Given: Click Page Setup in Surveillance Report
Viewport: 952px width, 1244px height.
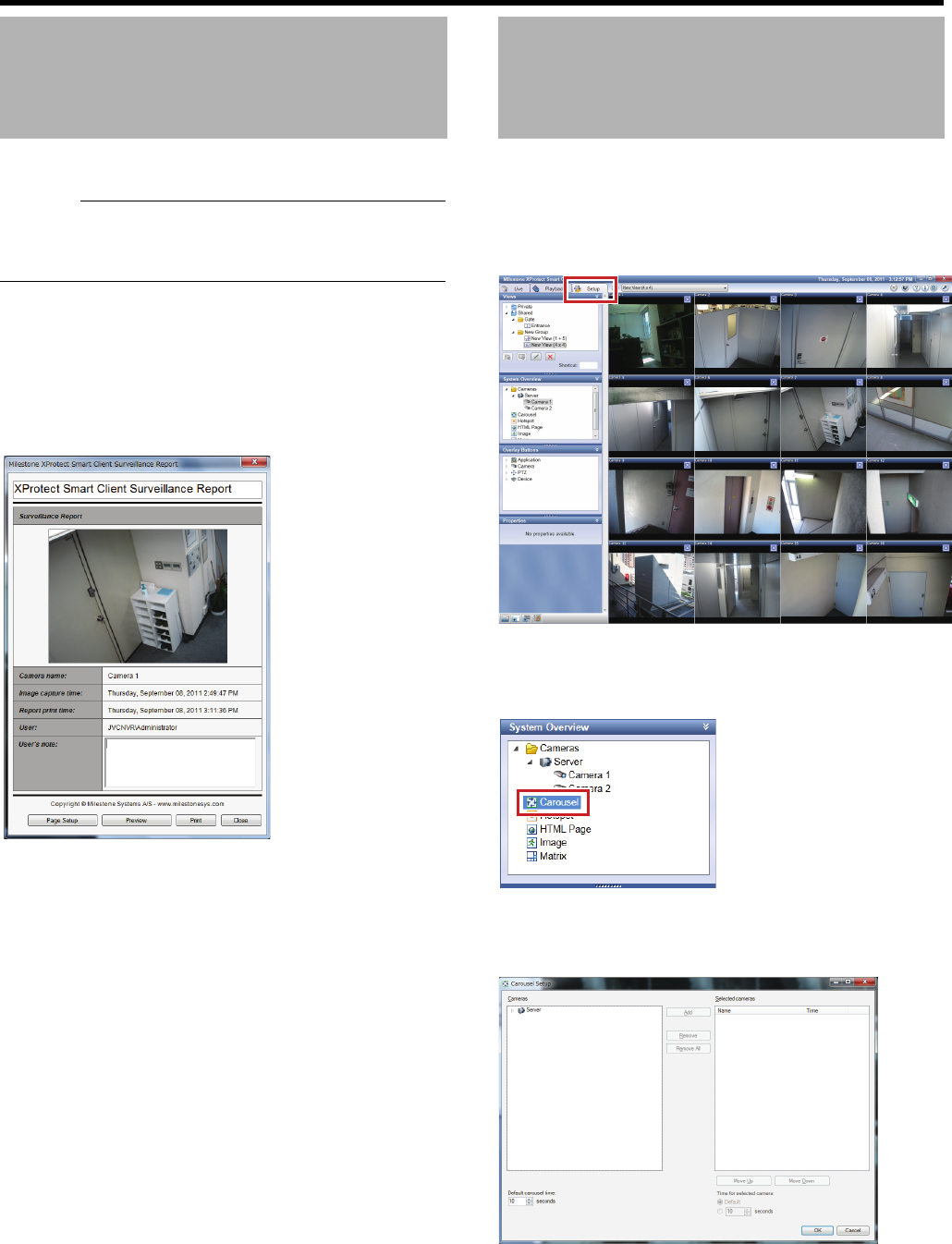Looking at the screenshot, I should pos(63,821).
